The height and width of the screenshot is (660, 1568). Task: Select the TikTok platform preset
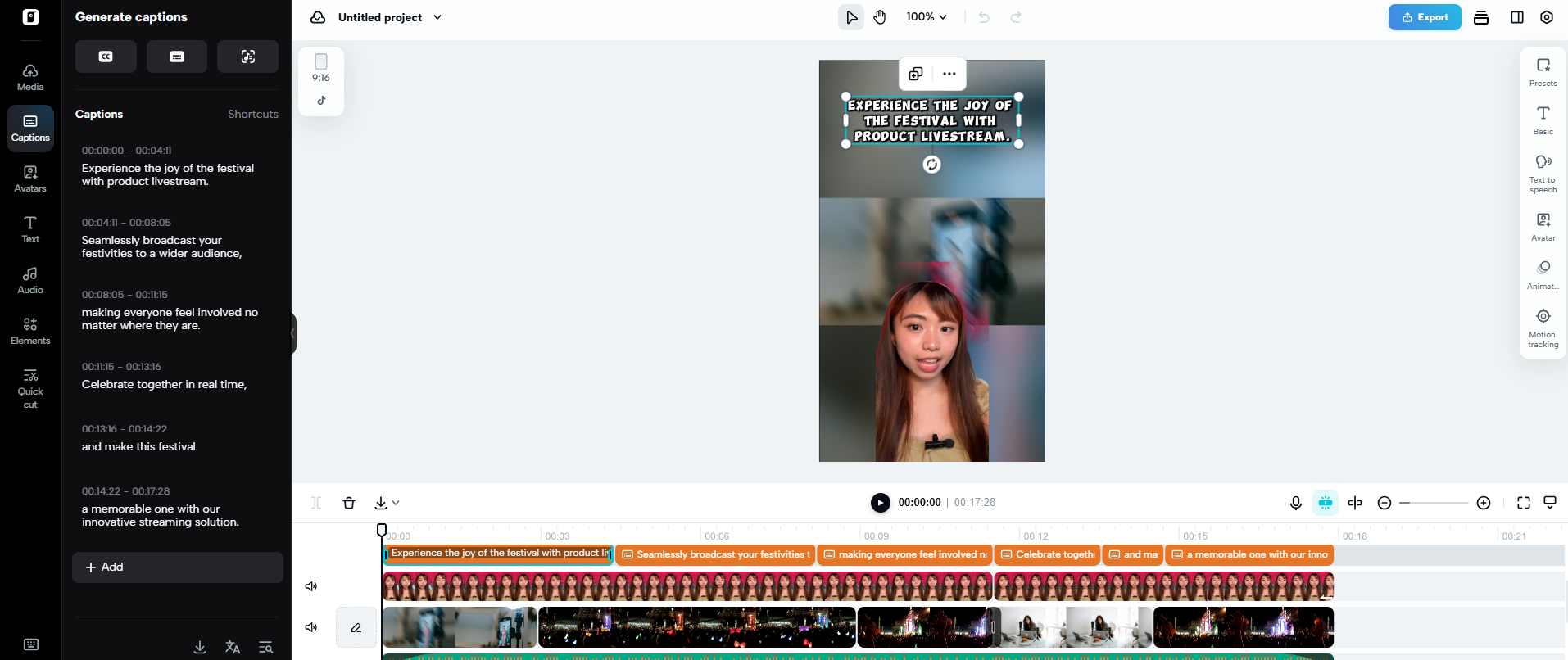click(321, 101)
